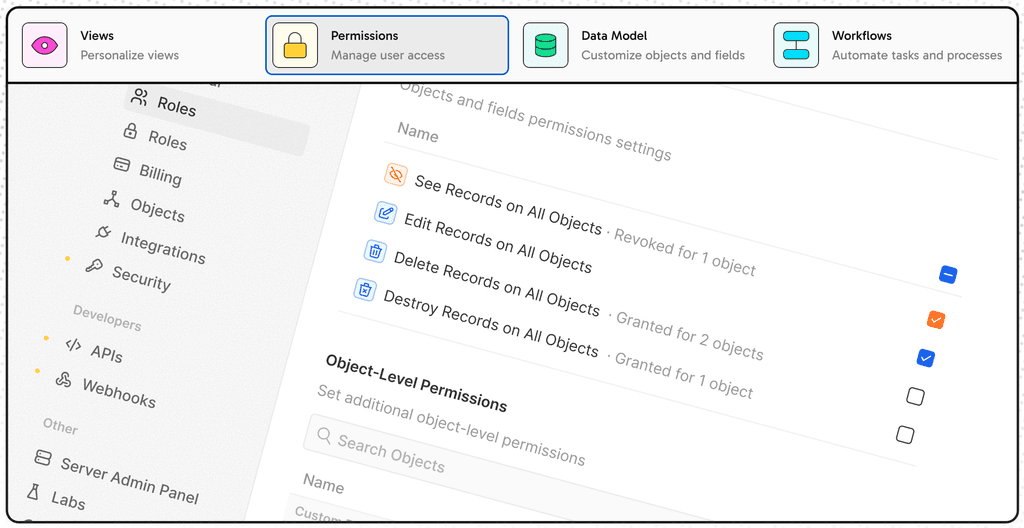Click the Server Admin Panel server icon

(42, 457)
